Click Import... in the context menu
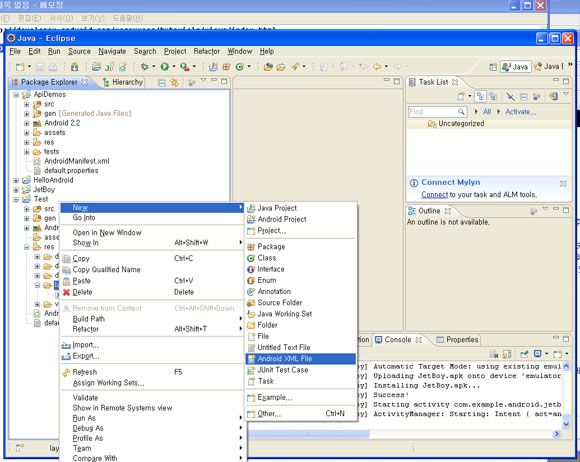 (x=152, y=345)
